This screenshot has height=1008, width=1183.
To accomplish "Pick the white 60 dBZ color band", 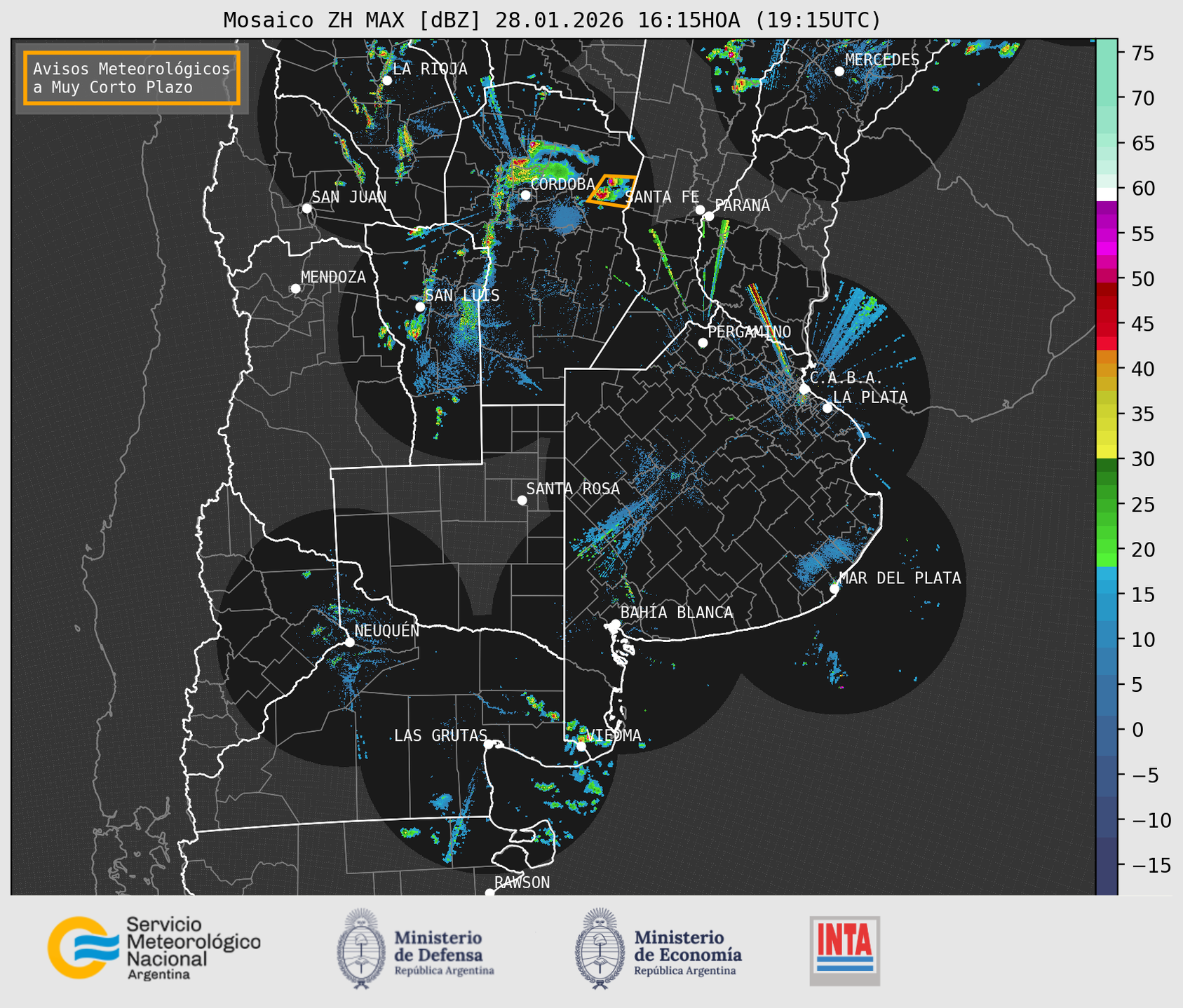I will click(x=1106, y=194).
